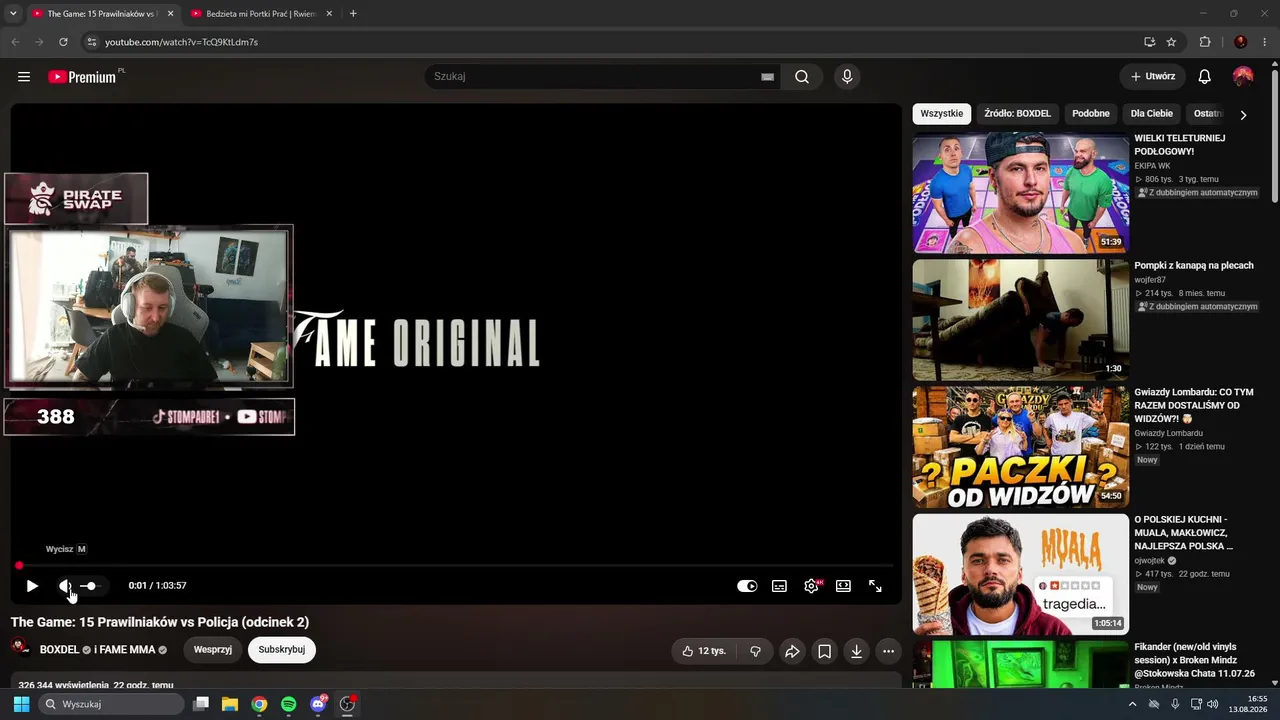Select the Wszystkie filter chip
Viewport: 1280px width, 720px height.
pos(942,114)
